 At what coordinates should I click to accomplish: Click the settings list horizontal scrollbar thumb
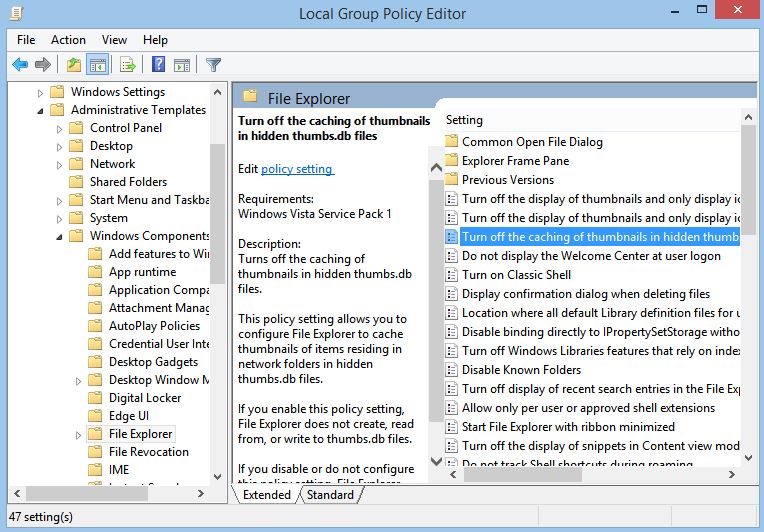pos(522,475)
